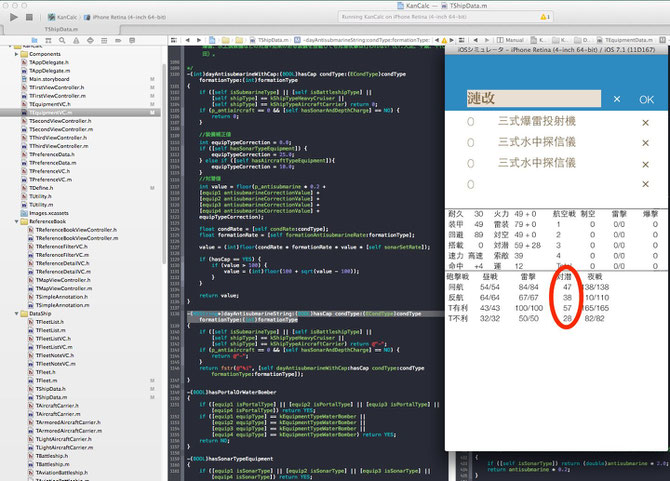This screenshot has height=481, width=670.
Task: Go forward in assistant editor jump bar
Action: [x=487, y=40]
